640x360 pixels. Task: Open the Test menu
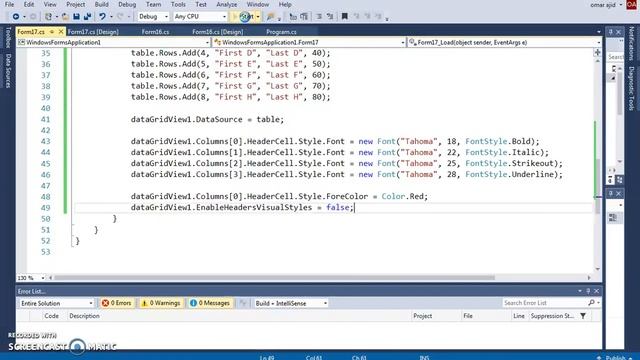[x=201, y=4]
